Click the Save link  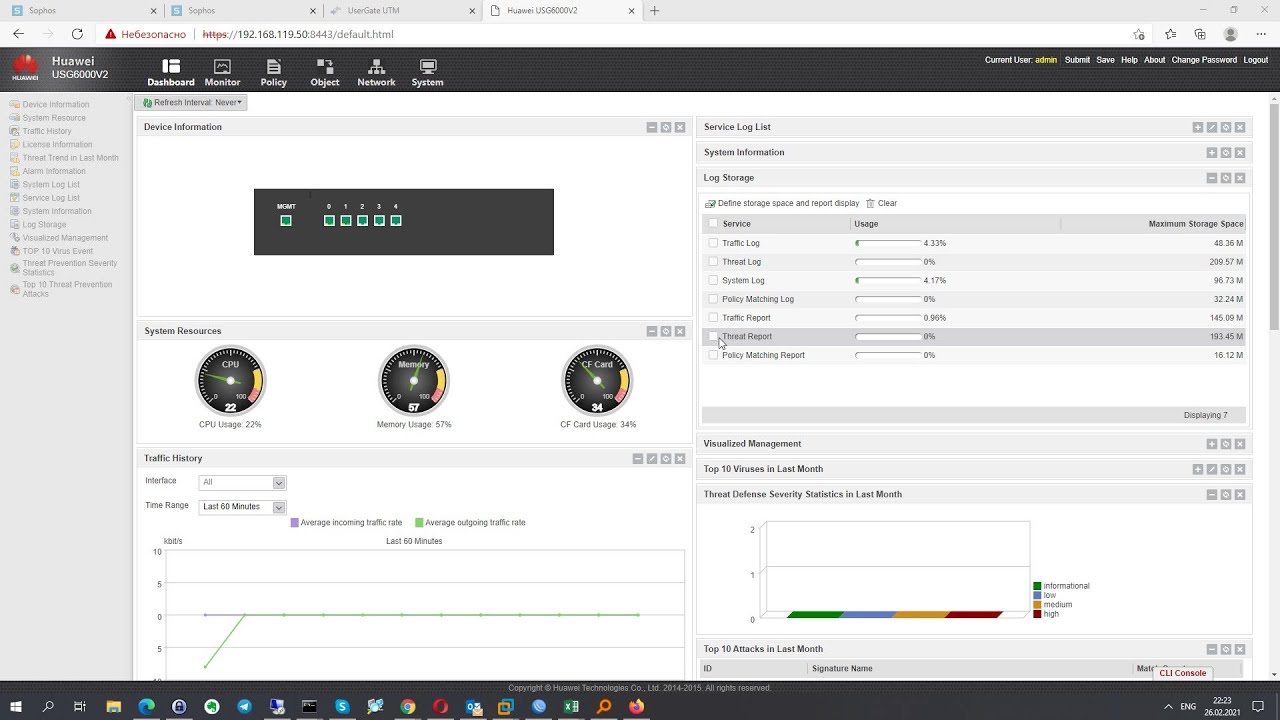click(x=1105, y=60)
